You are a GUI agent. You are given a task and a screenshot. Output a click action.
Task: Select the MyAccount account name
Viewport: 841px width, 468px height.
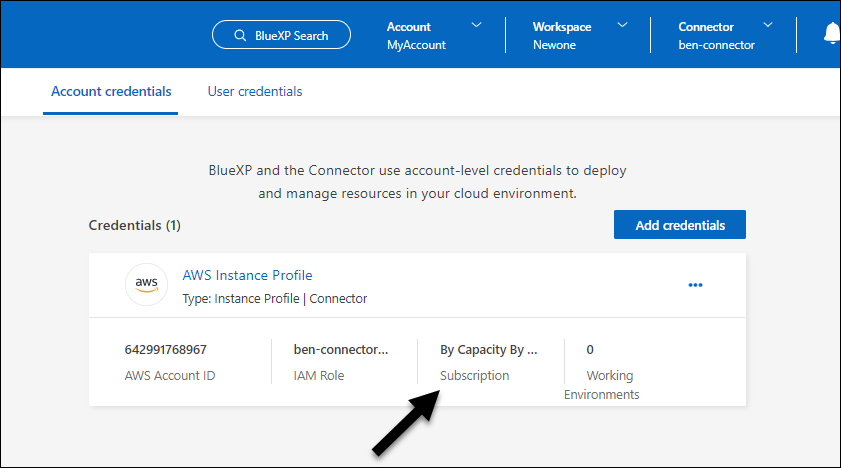(x=416, y=45)
